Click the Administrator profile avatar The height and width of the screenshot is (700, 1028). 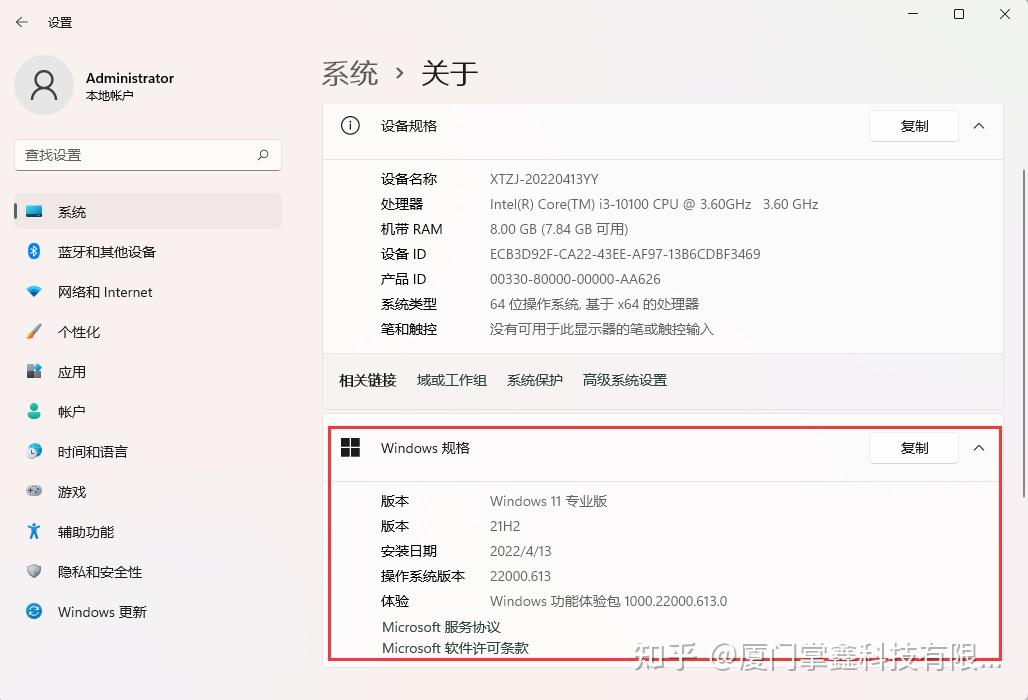(44, 85)
